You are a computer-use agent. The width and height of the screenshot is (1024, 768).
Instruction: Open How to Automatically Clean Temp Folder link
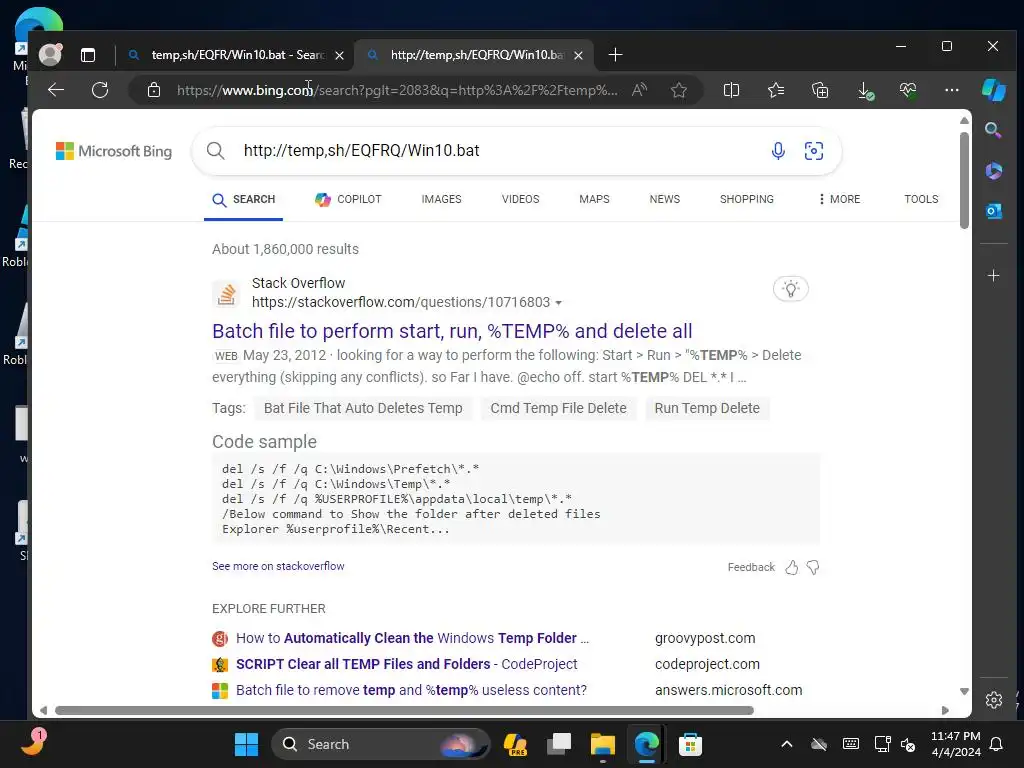pyautogui.click(x=412, y=638)
